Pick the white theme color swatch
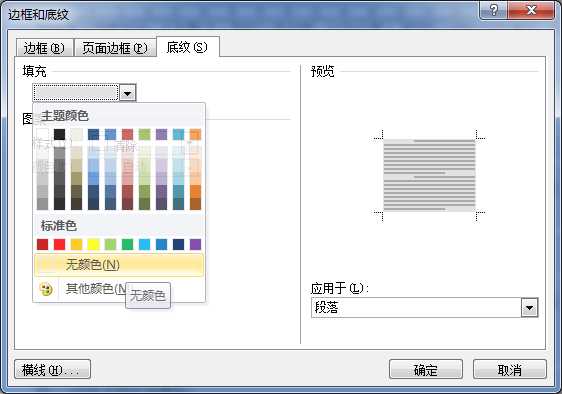562x394 pixels. tap(42, 134)
